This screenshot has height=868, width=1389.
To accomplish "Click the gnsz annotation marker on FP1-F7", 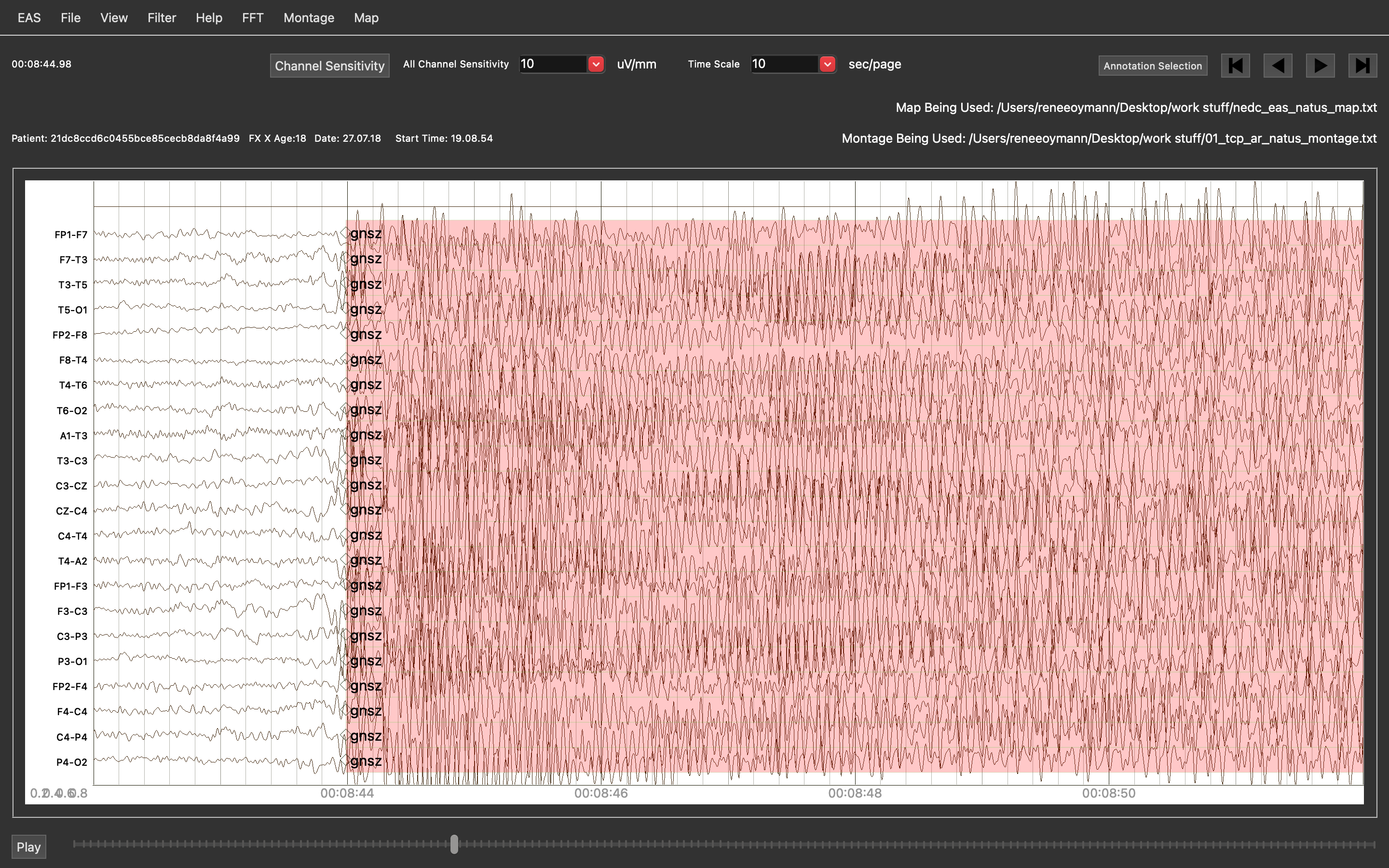I will tap(365, 234).
